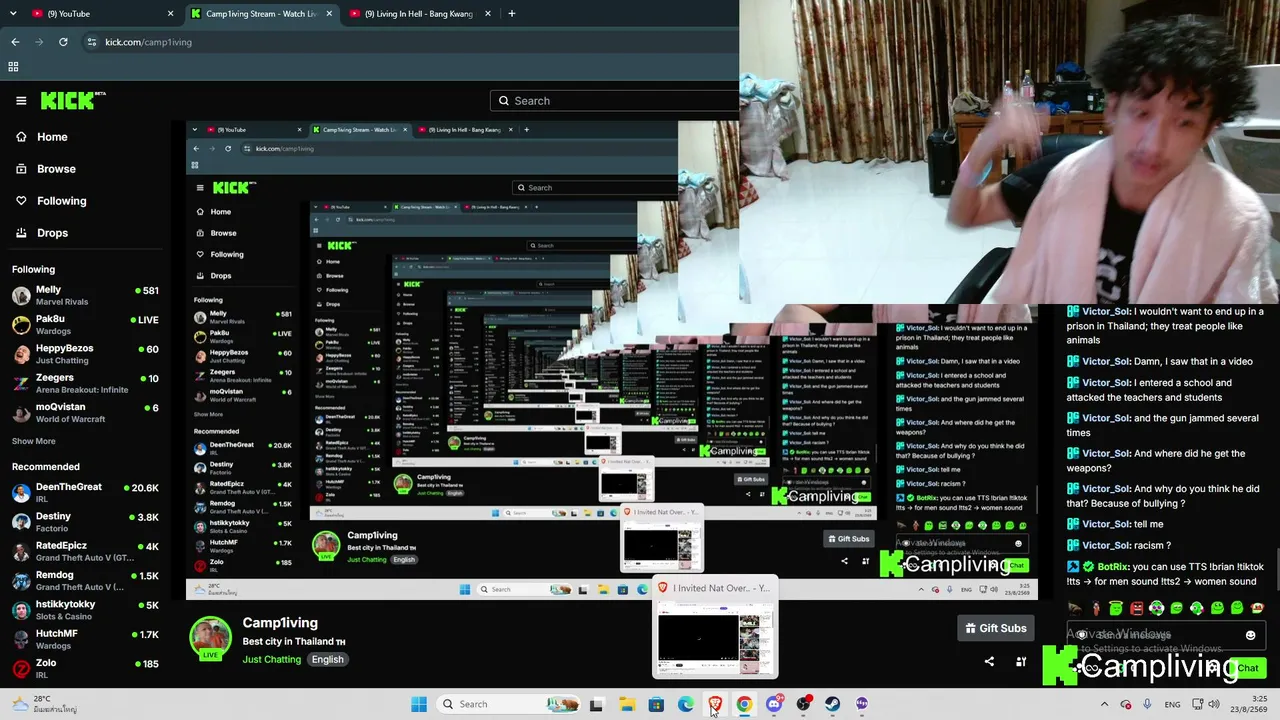Open the stream's clip and tools icon

pos(1021,661)
